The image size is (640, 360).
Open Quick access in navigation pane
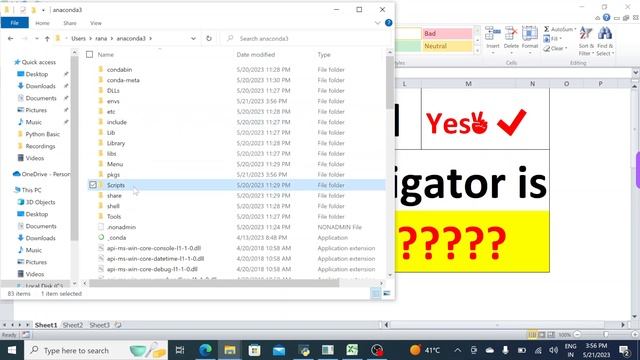point(38,62)
